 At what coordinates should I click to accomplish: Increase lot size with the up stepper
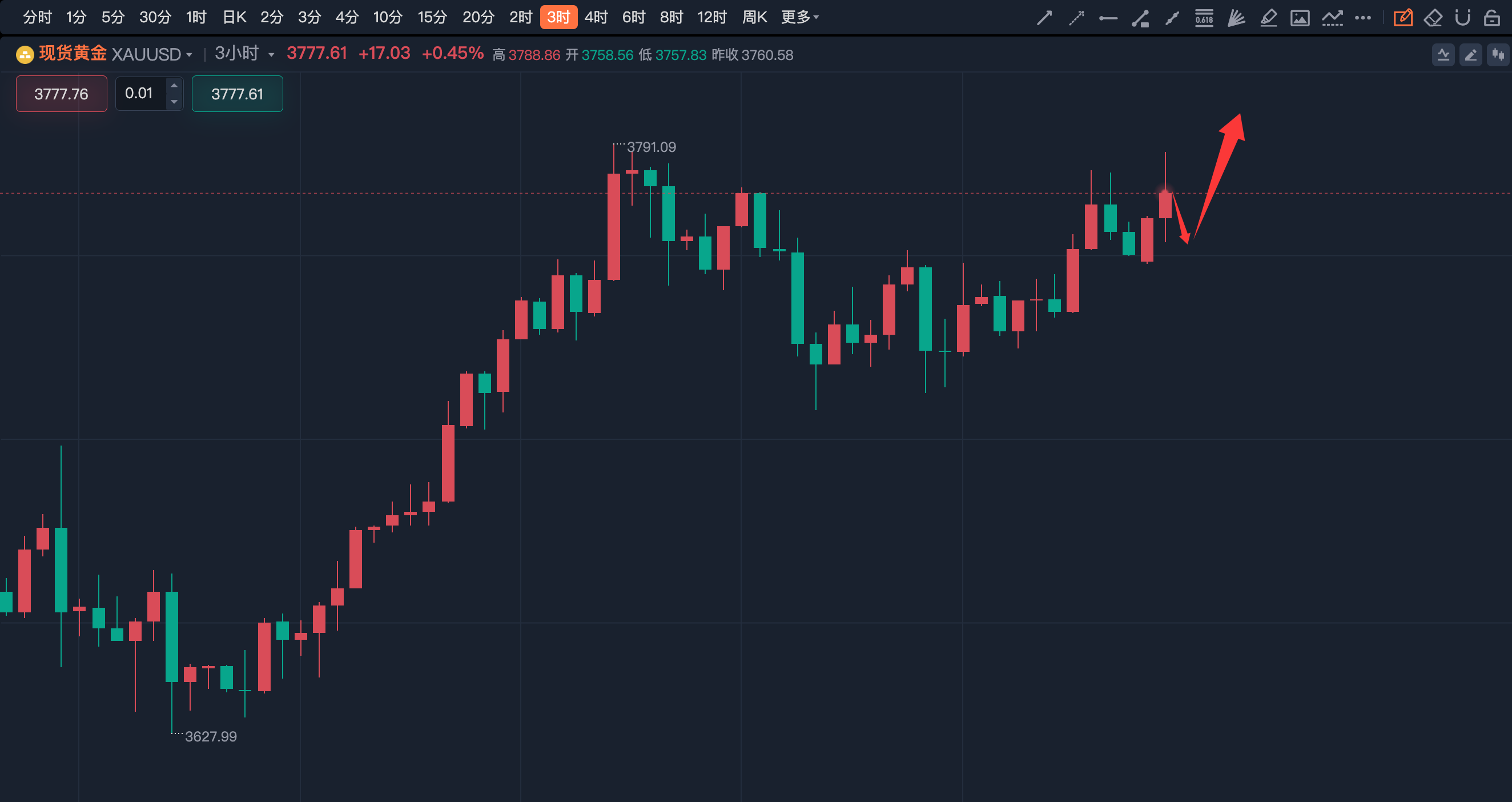pyautogui.click(x=174, y=86)
